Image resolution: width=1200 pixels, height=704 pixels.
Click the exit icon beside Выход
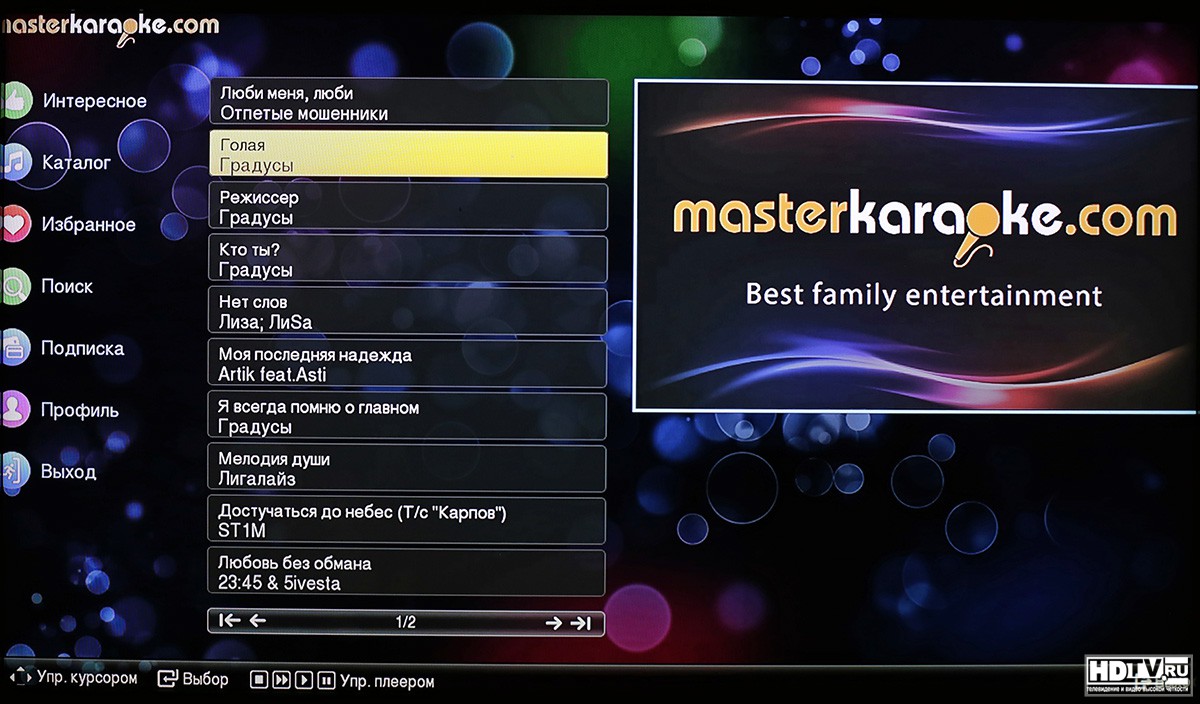pos(15,472)
